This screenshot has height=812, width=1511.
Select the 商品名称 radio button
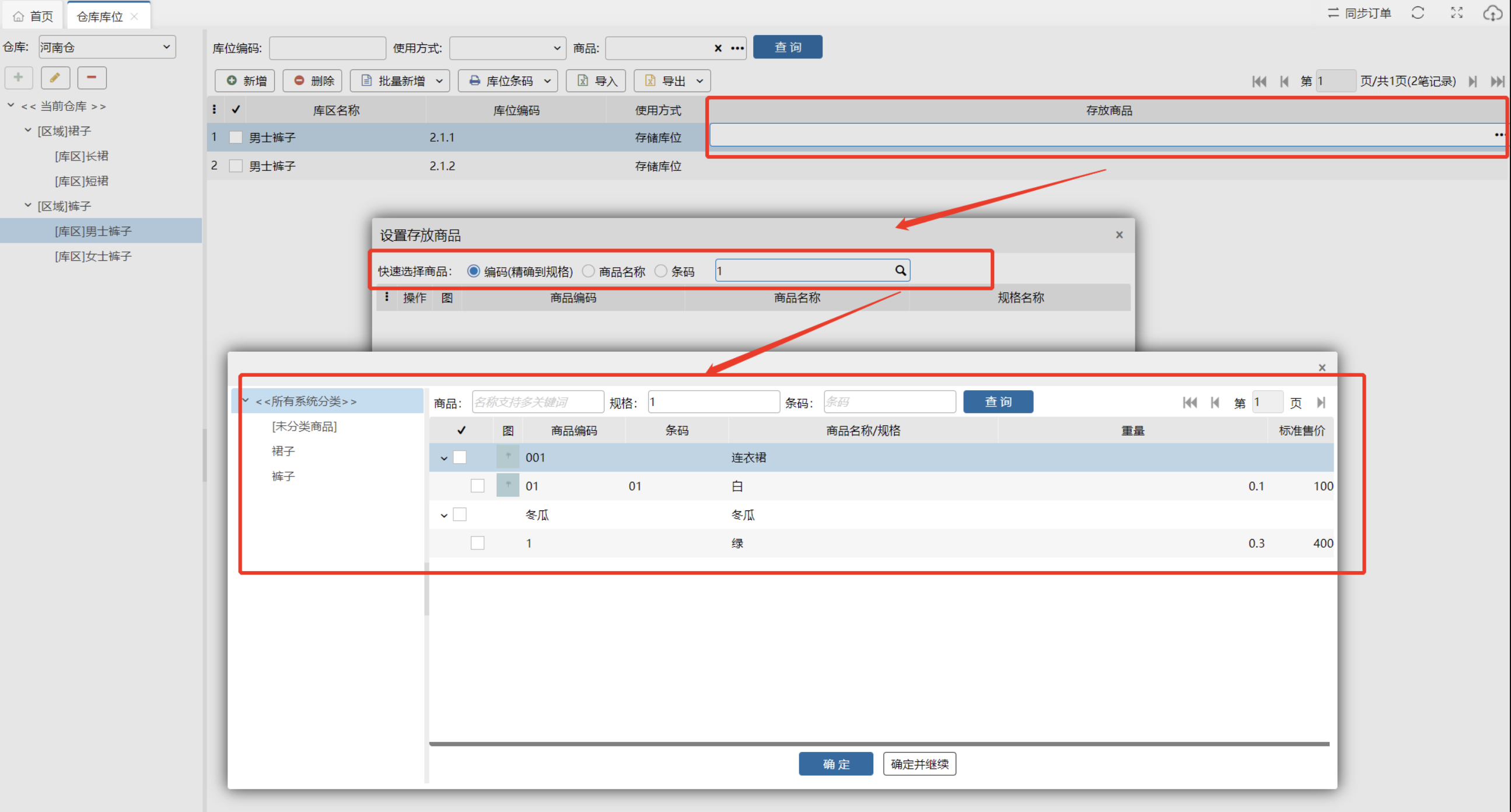coord(588,271)
